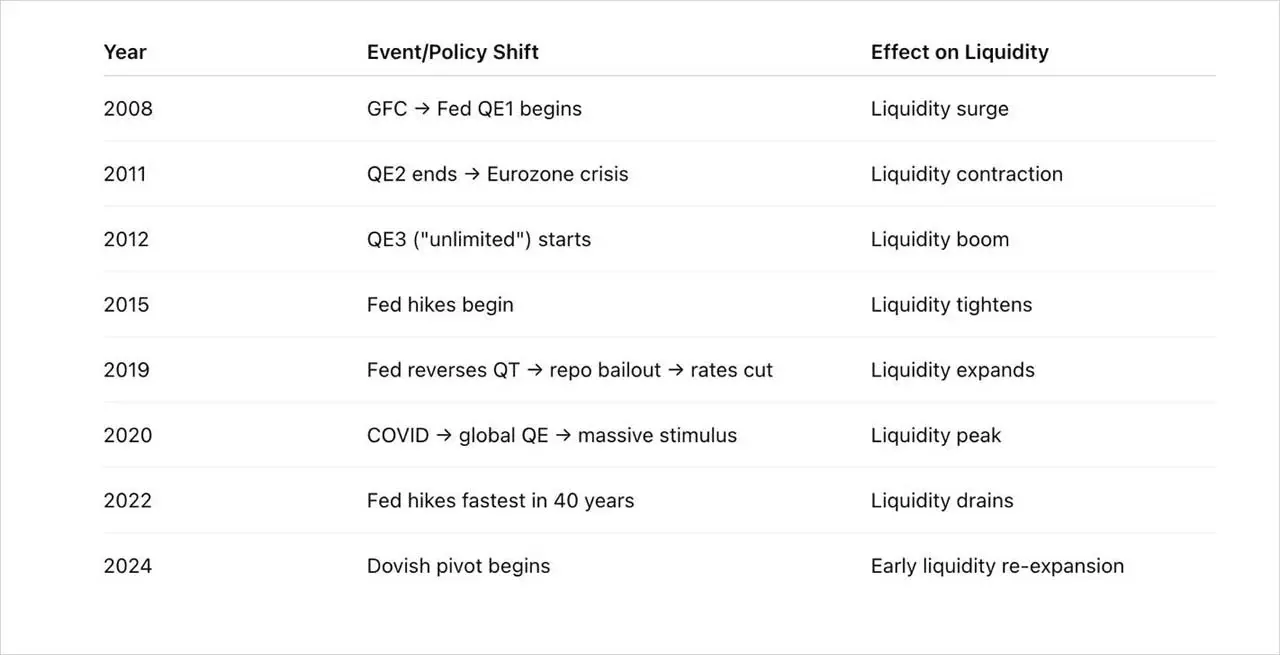
Task: Select the "Dovish pivot begins" cell
Action: point(458,566)
